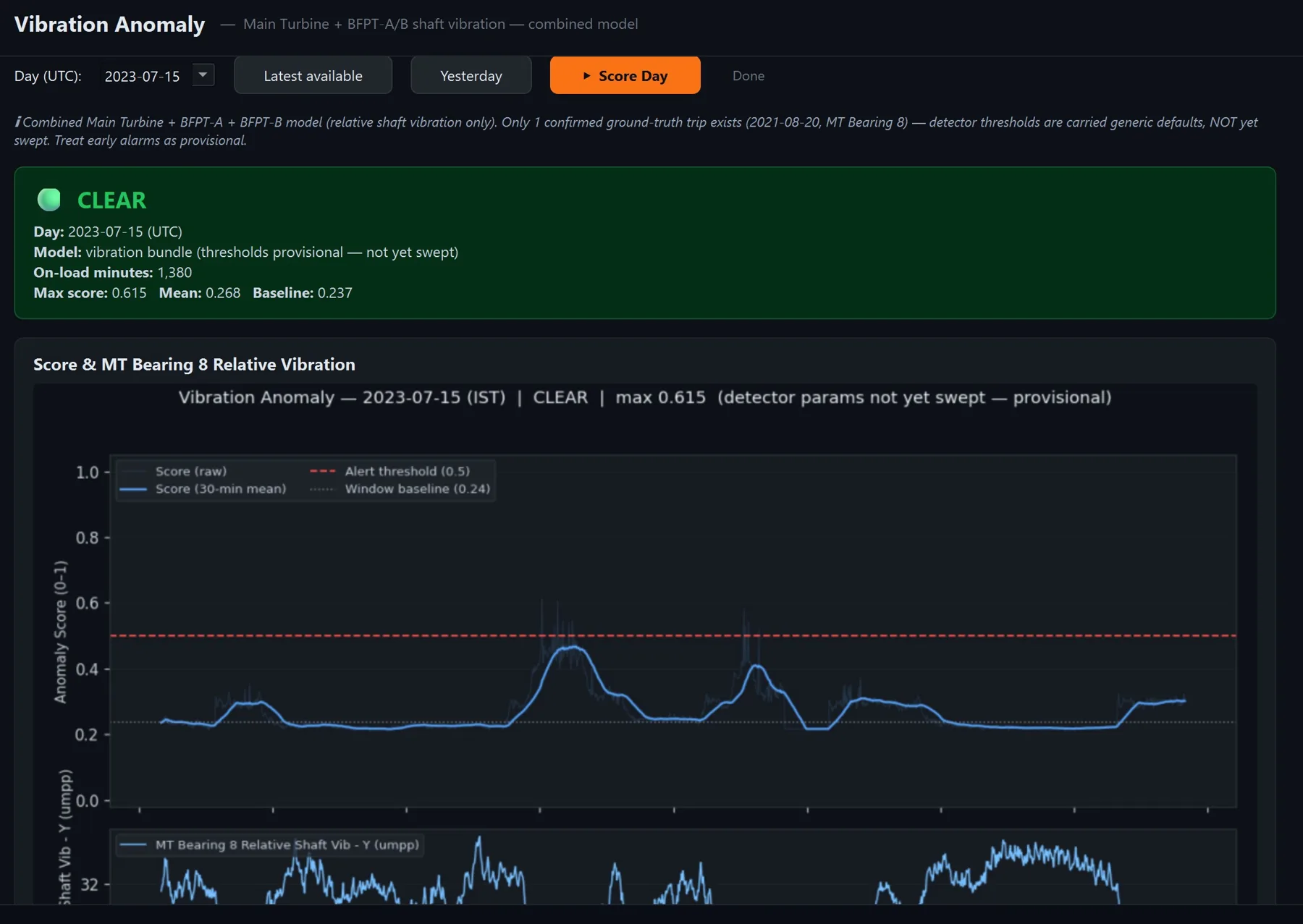The width and height of the screenshot is (1303, 924).
Task: Click the Score & MT Bearing 8 heading
Action: tap(194, 365)
